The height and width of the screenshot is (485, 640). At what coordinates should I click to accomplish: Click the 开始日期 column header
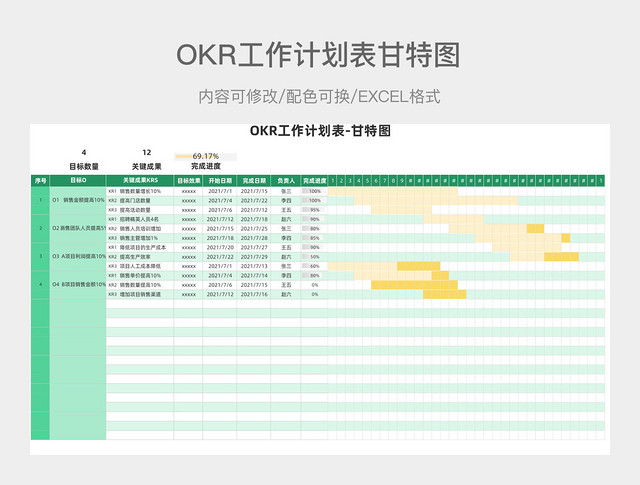click(220, 180)
